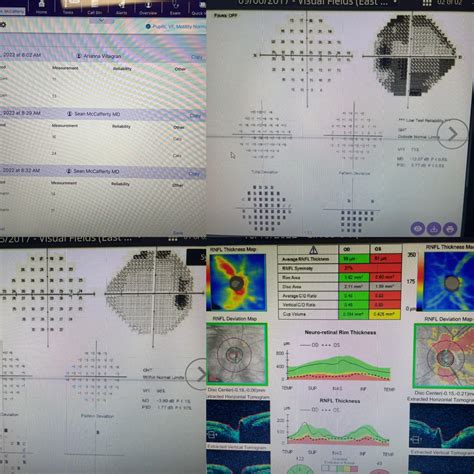The height and width of the screenshot is (474, 474).
Task: Copy the 8:32 AM Sean McCafferty entry
Action: click(x=194, y=173)
